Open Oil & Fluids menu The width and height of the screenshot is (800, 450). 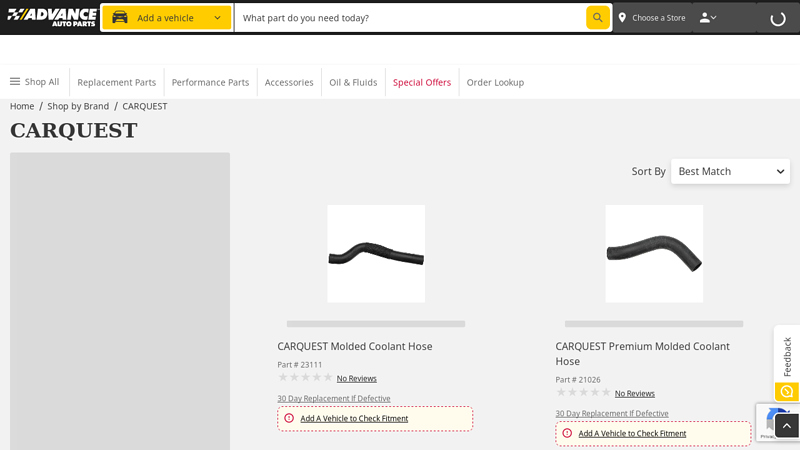pyautogui.click(x=353, y=82)
